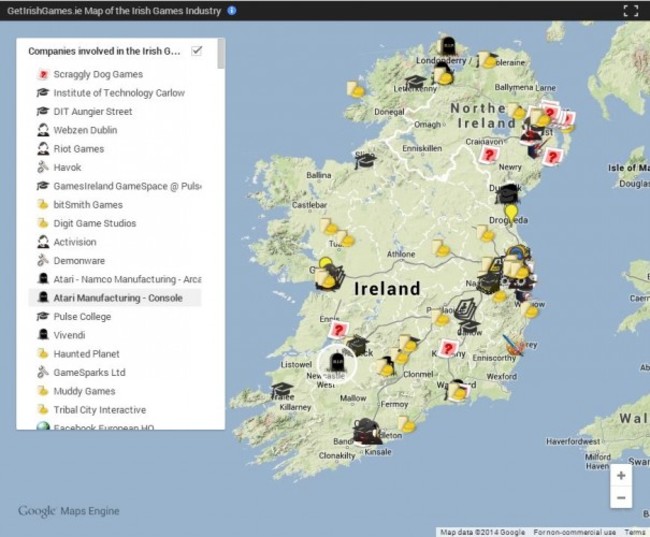The width and height of the screenshot is (650, 537).
Task: Select Demonware in the list
Action: pos(79,261)
